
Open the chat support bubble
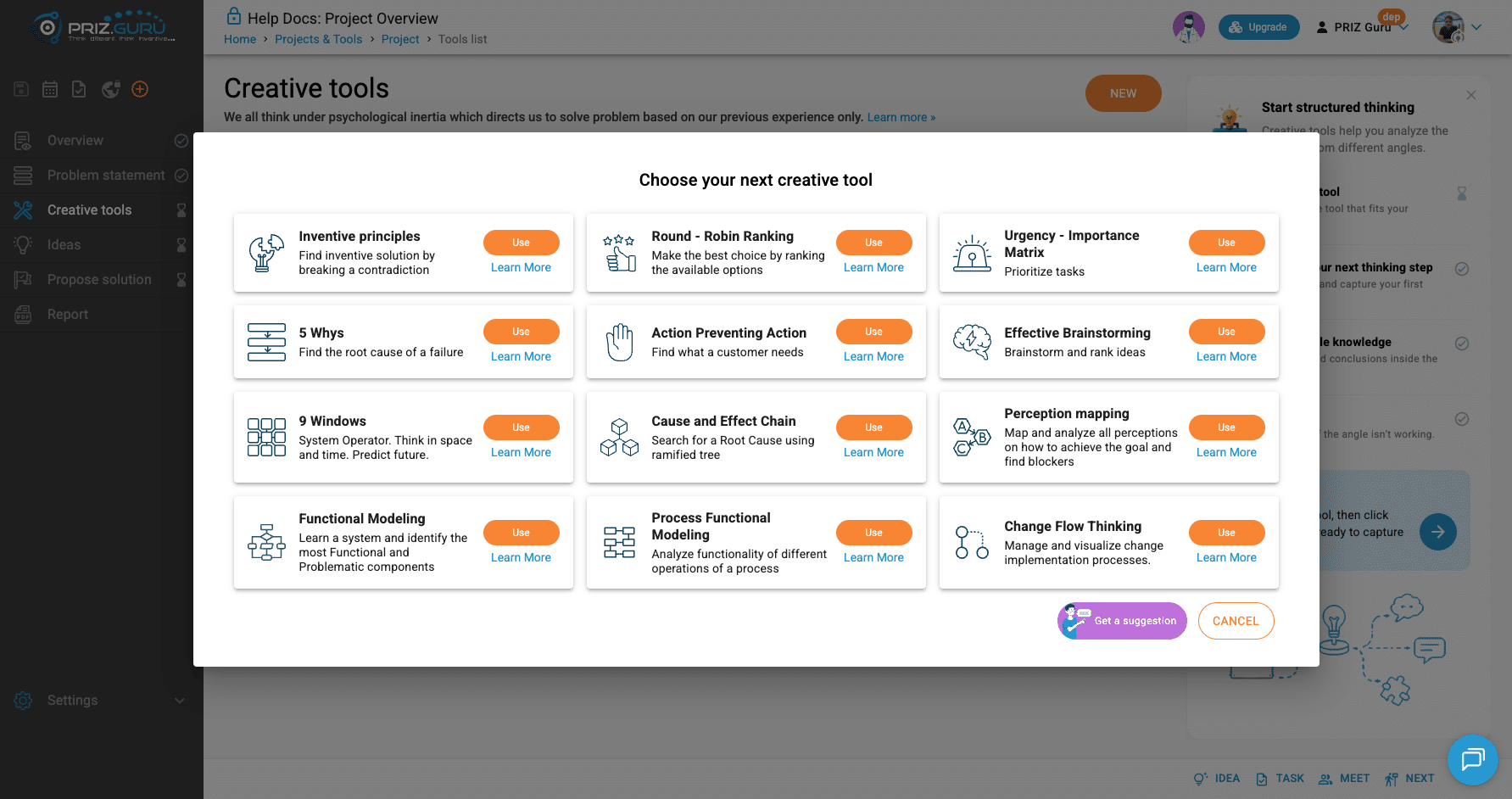(x=1473, y=759)
